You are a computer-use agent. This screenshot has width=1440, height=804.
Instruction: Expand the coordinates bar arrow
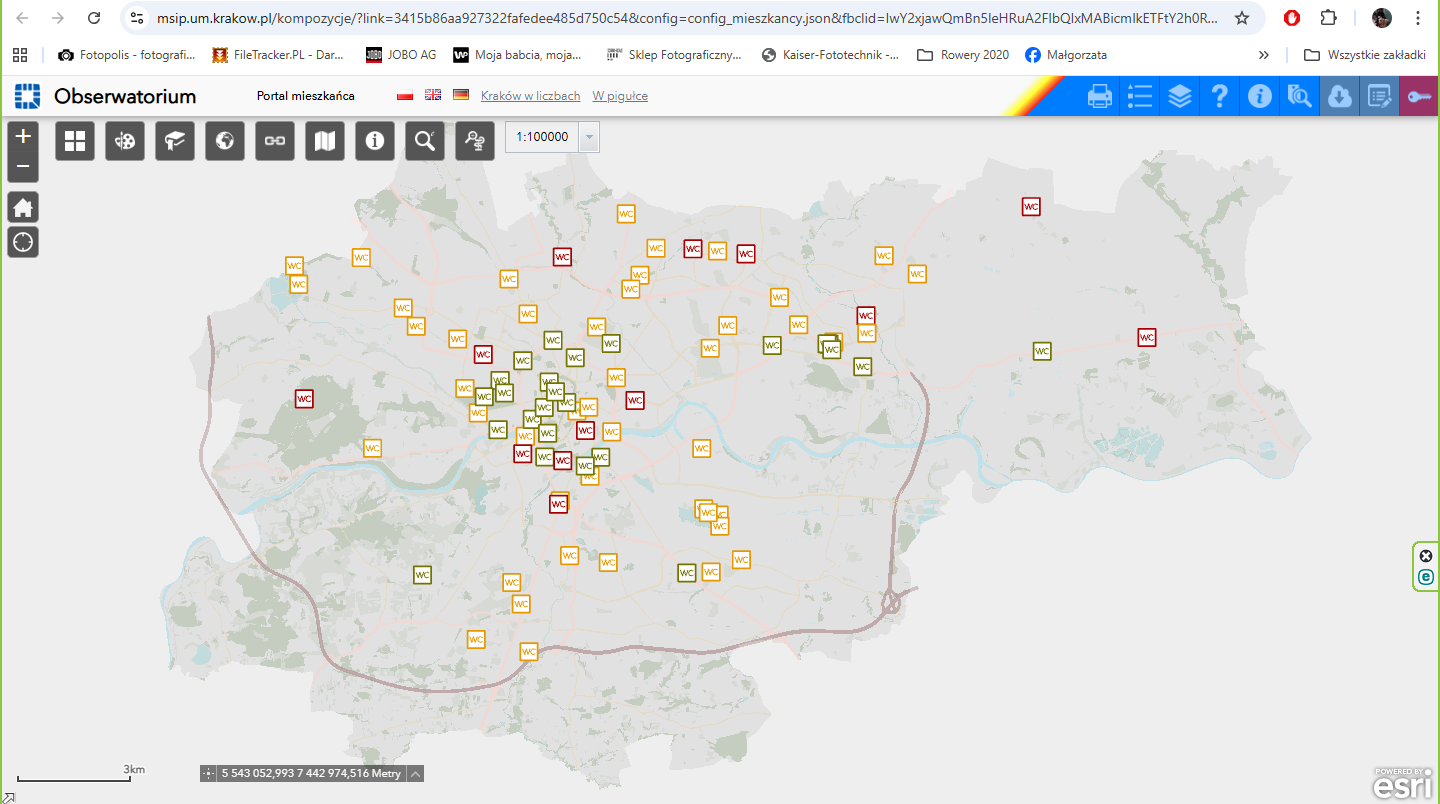(x=415, y=773)
